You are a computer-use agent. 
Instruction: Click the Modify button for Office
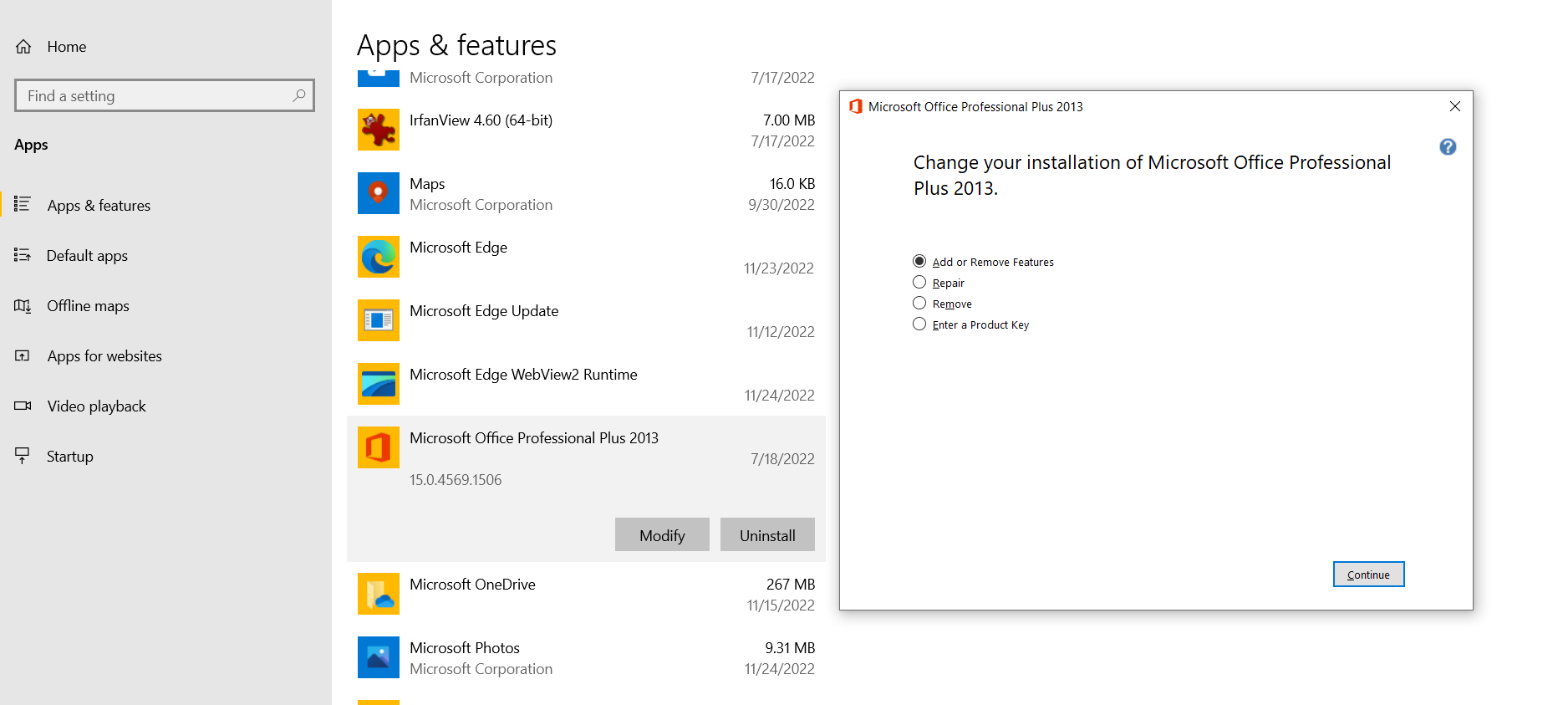(662, 535)
